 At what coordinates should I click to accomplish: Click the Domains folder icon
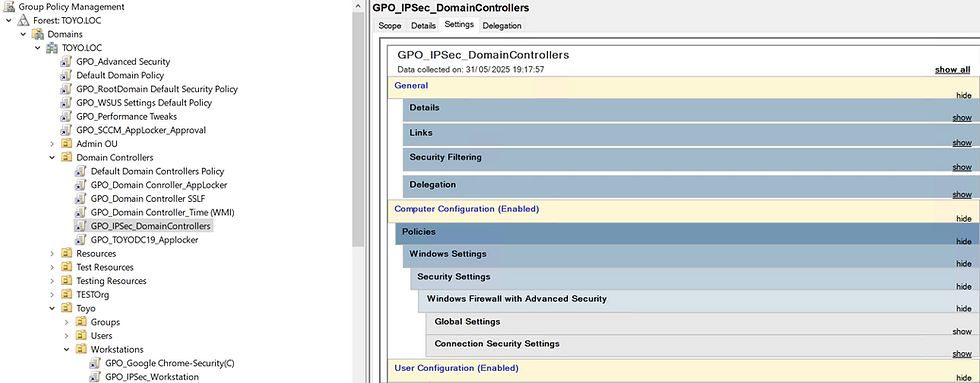(38, 34)
